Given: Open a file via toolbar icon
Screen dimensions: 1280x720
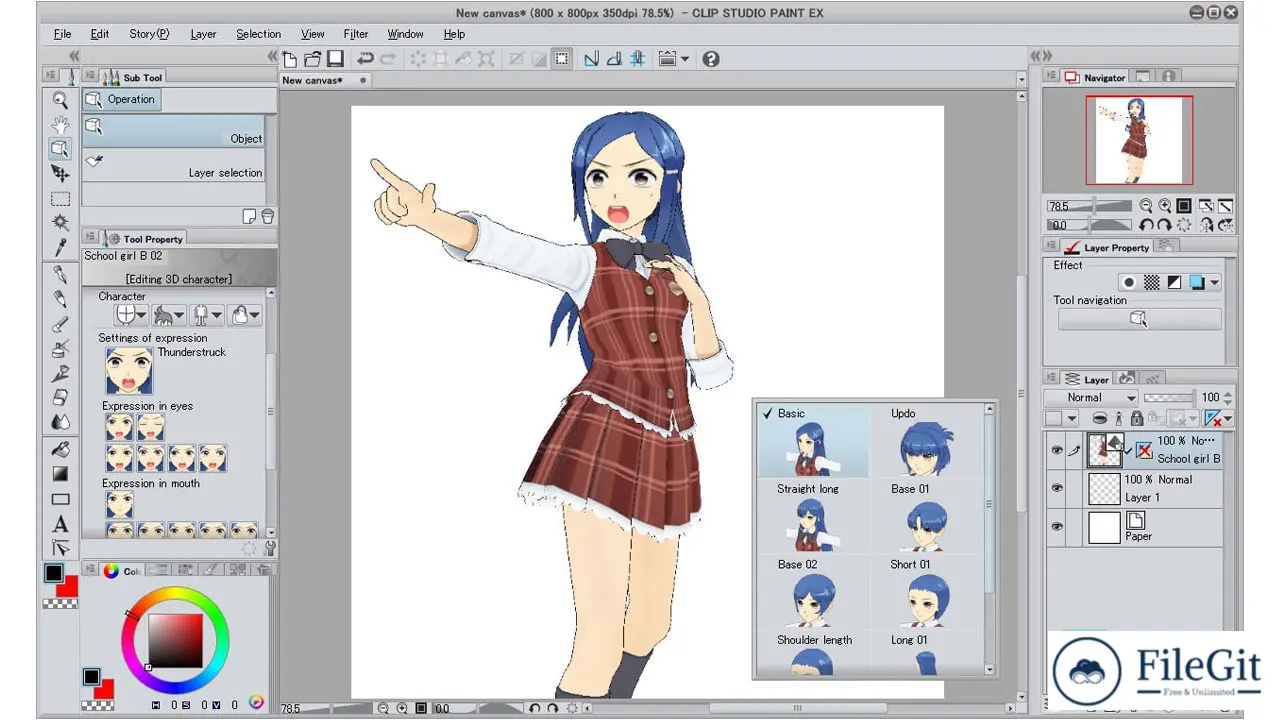Looking at the screenshot, I should click(x=313, y=59).
